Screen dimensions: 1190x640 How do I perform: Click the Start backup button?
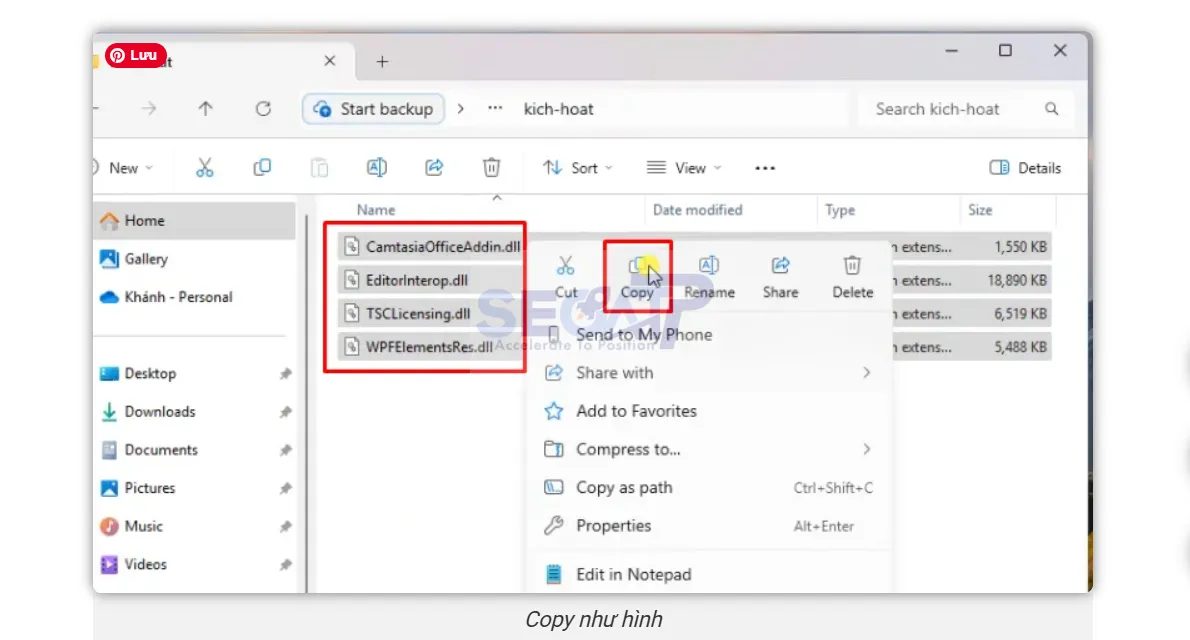372,109
